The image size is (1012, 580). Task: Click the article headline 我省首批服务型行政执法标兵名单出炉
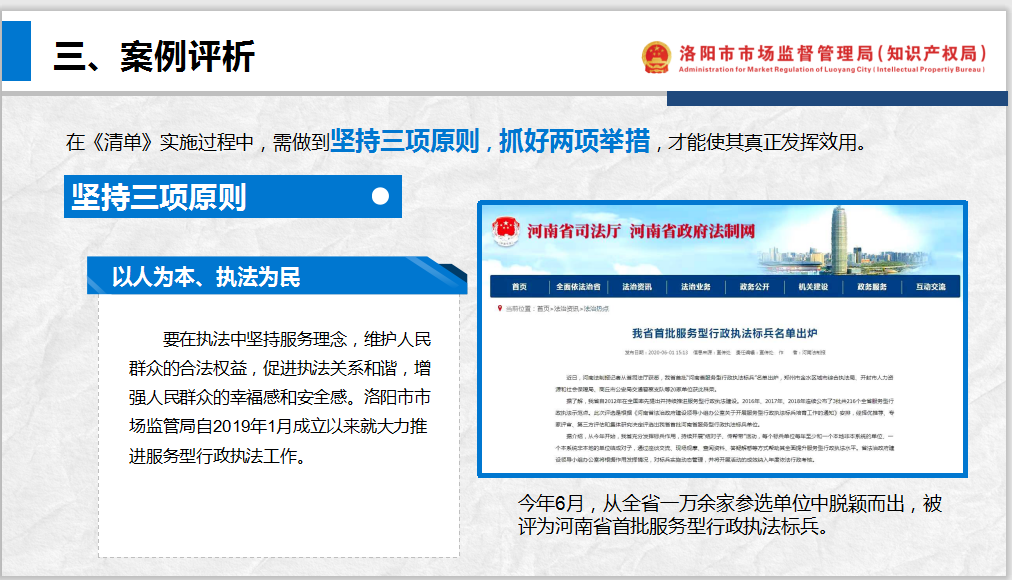tap(724, 331)
